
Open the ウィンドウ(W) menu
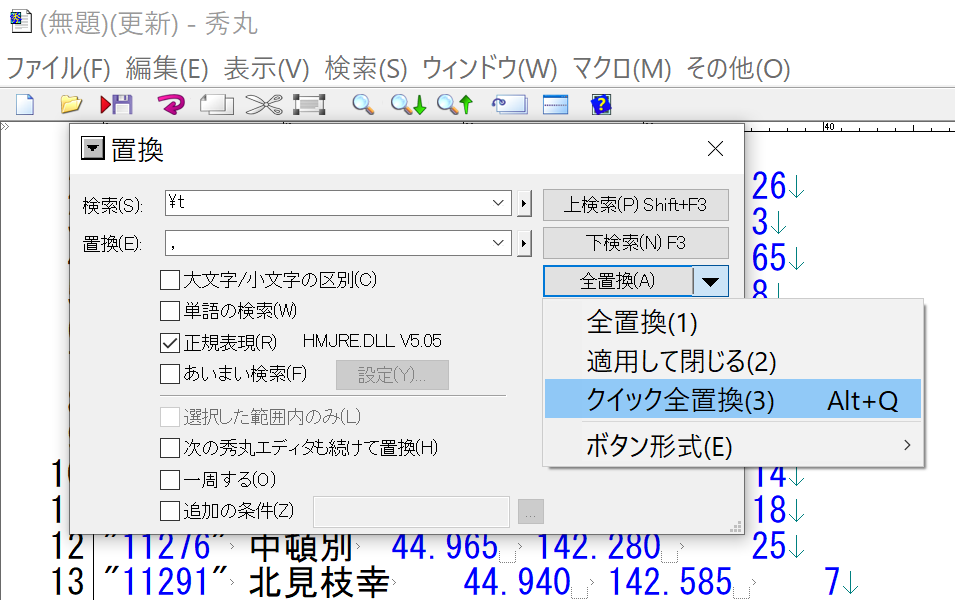pyautogui.click(x=490, y=68)
